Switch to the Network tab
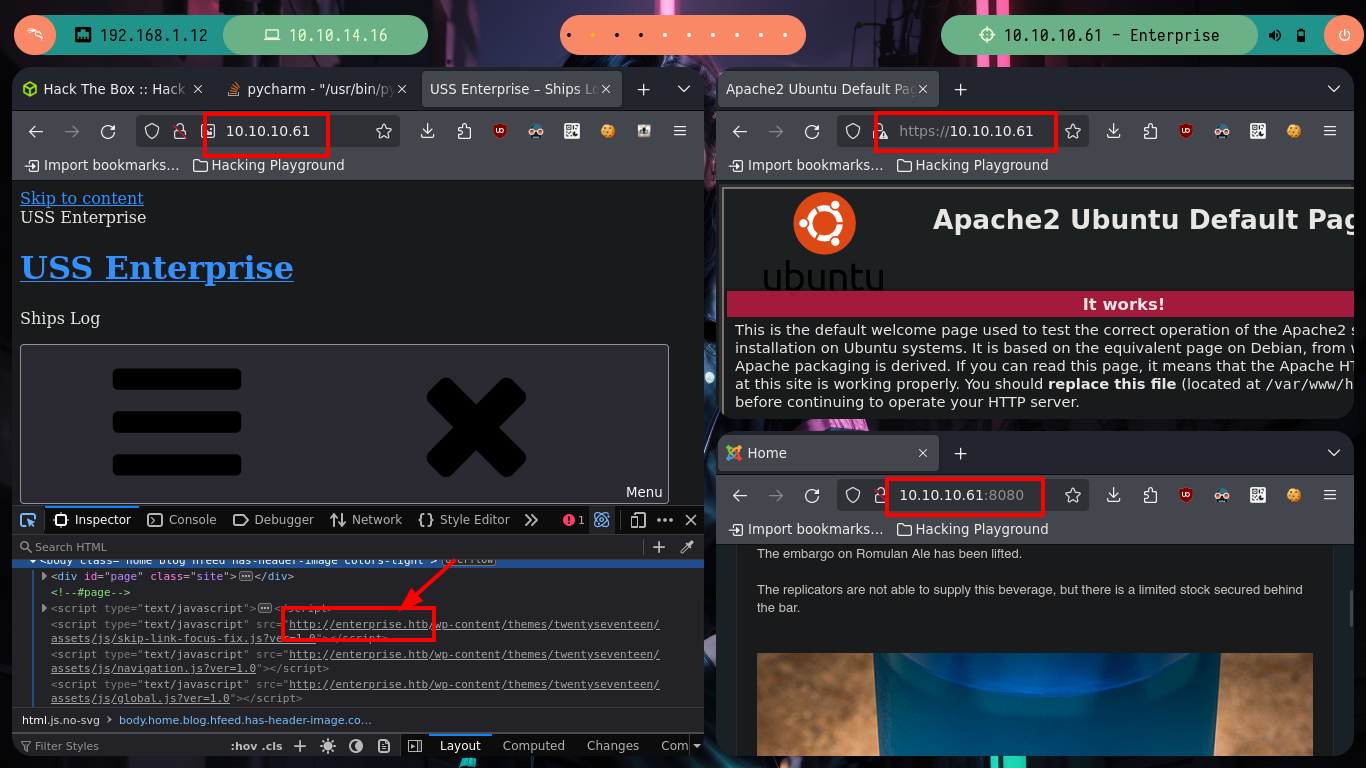This screenshot has width=1366, height=768. [x=365, y=520]
